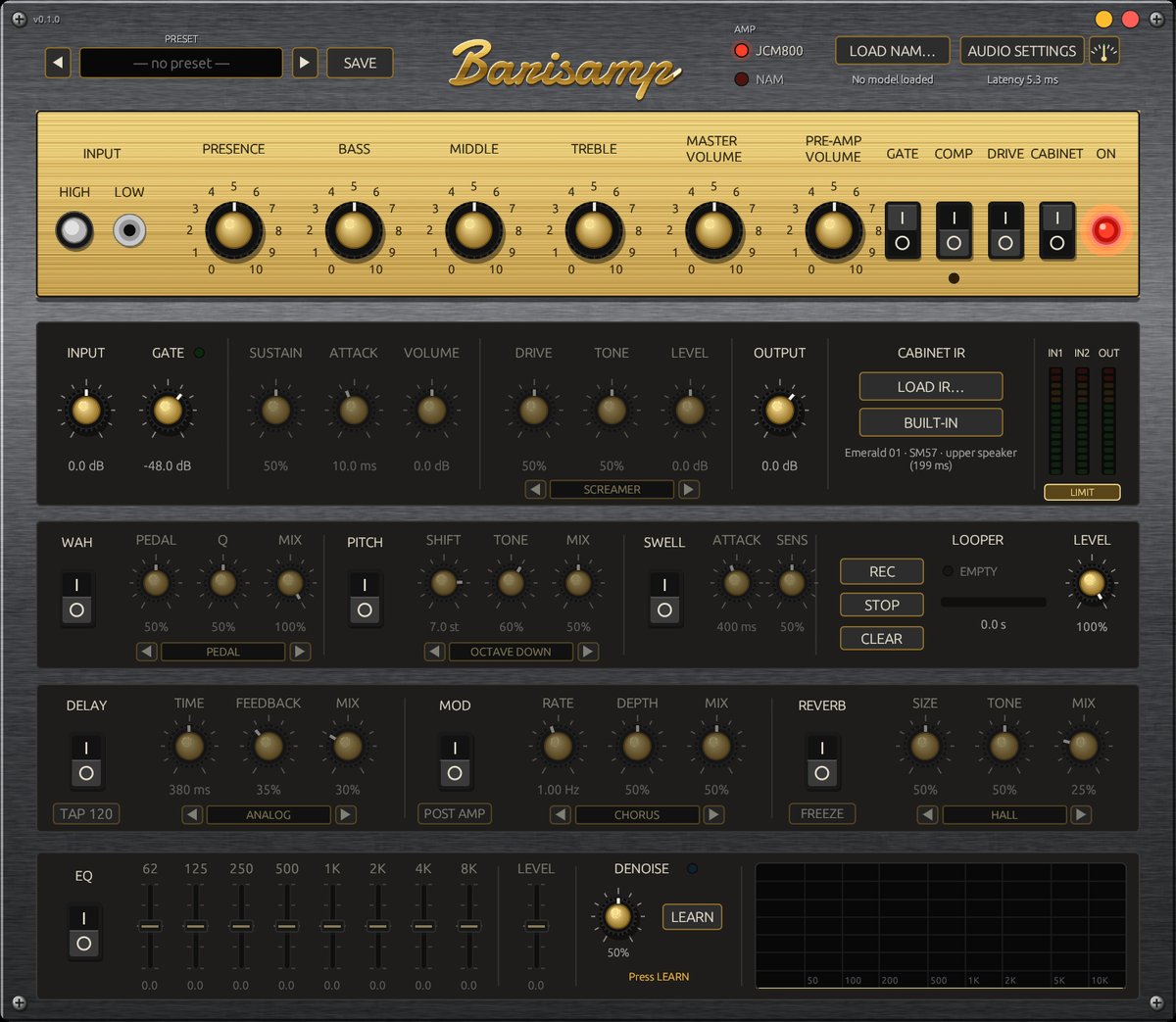
Task: Click the SAVE preset button
Action: coord(360,63)
